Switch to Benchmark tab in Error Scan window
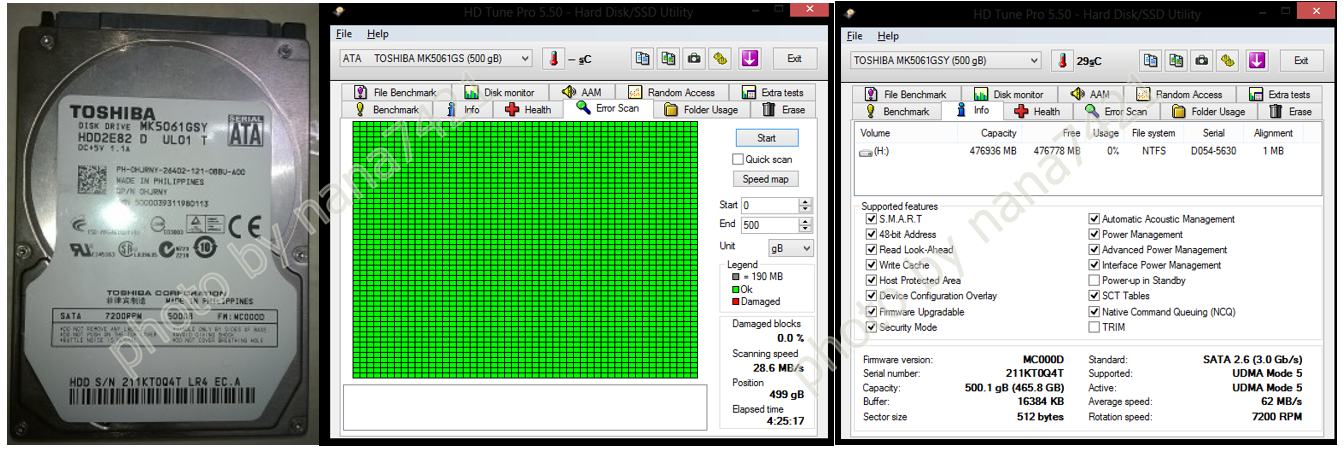1344x451 pixels. pos(387,110)
